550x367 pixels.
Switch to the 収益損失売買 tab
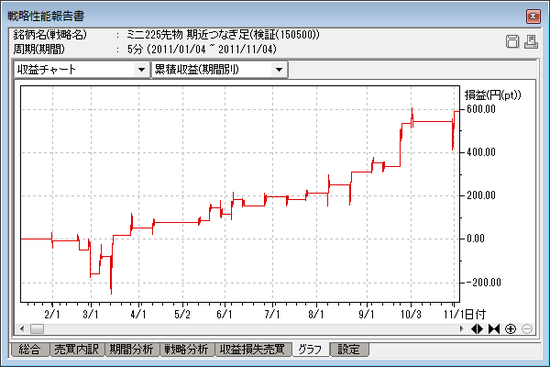tap(253, 349)
